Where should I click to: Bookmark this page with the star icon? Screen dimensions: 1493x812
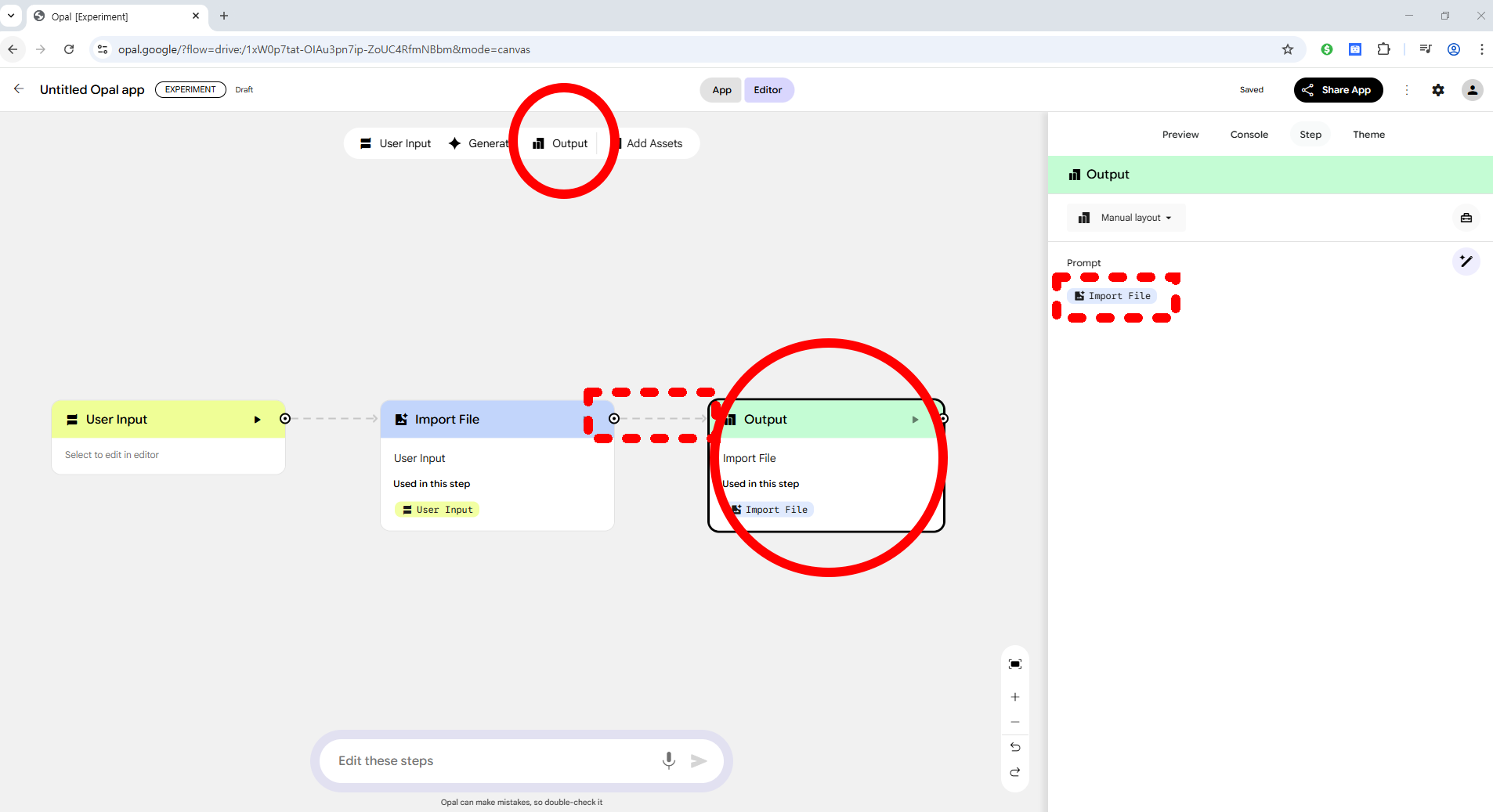1288,49
